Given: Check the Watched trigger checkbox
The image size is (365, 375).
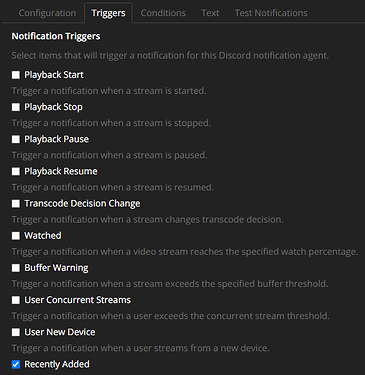Looking at the screenshot, I should [x=16, y=236].
